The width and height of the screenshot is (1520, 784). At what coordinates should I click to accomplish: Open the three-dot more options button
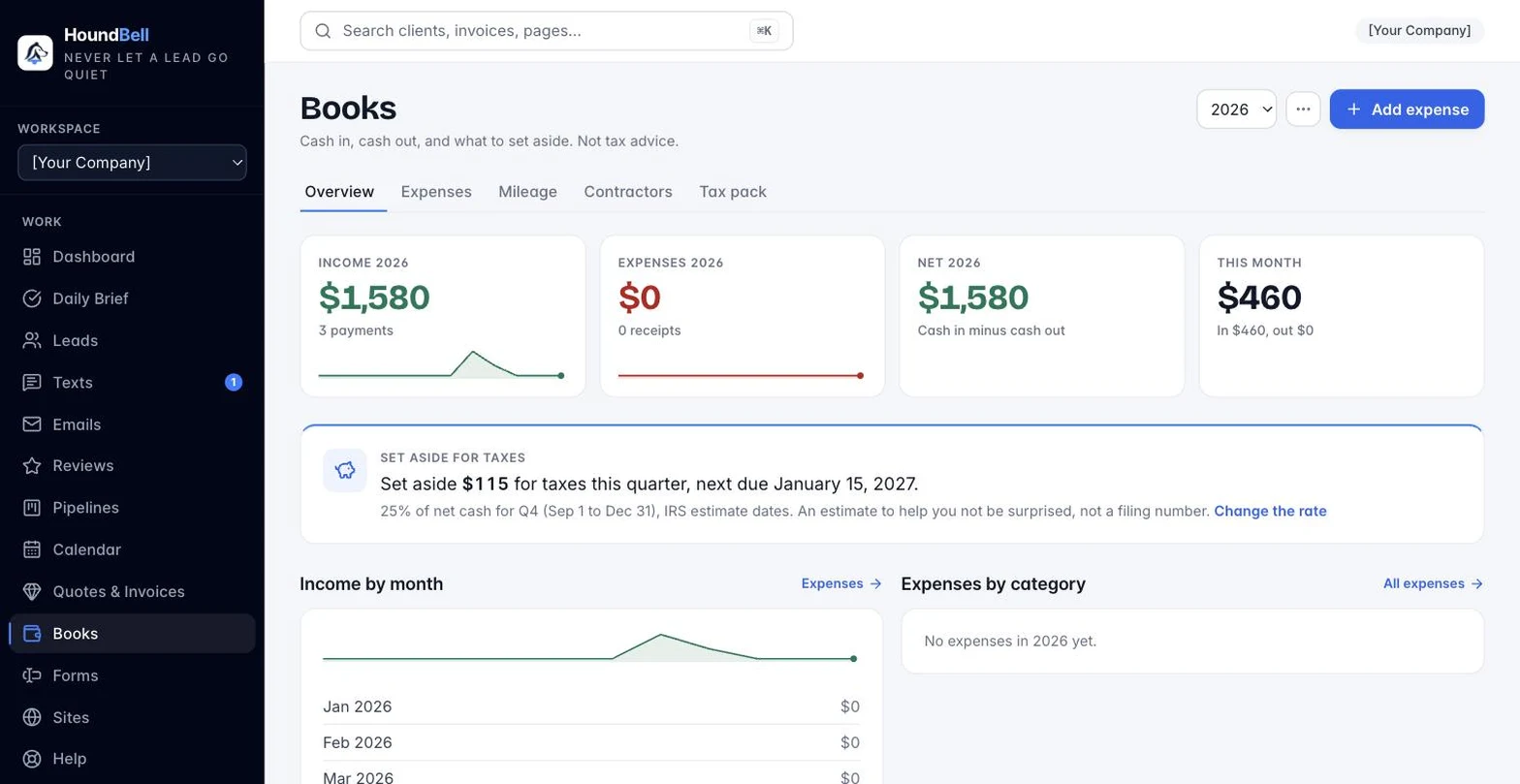(x=1303, y=110)
